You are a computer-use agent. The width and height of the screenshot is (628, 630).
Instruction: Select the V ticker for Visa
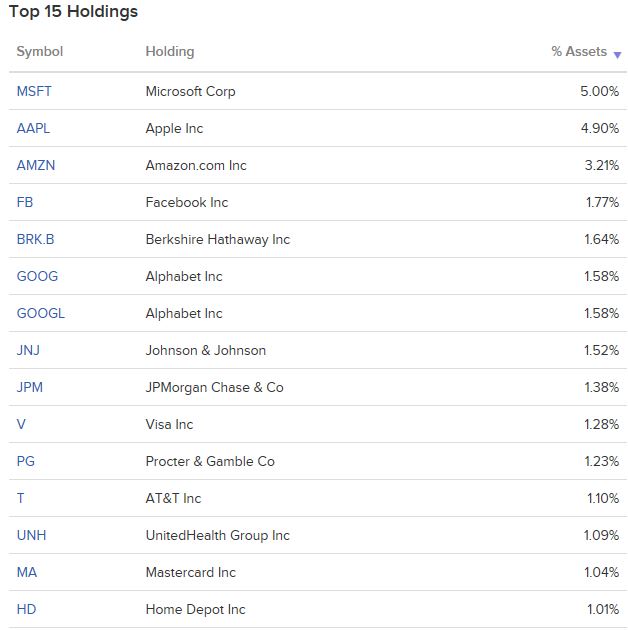coord(21,424)
